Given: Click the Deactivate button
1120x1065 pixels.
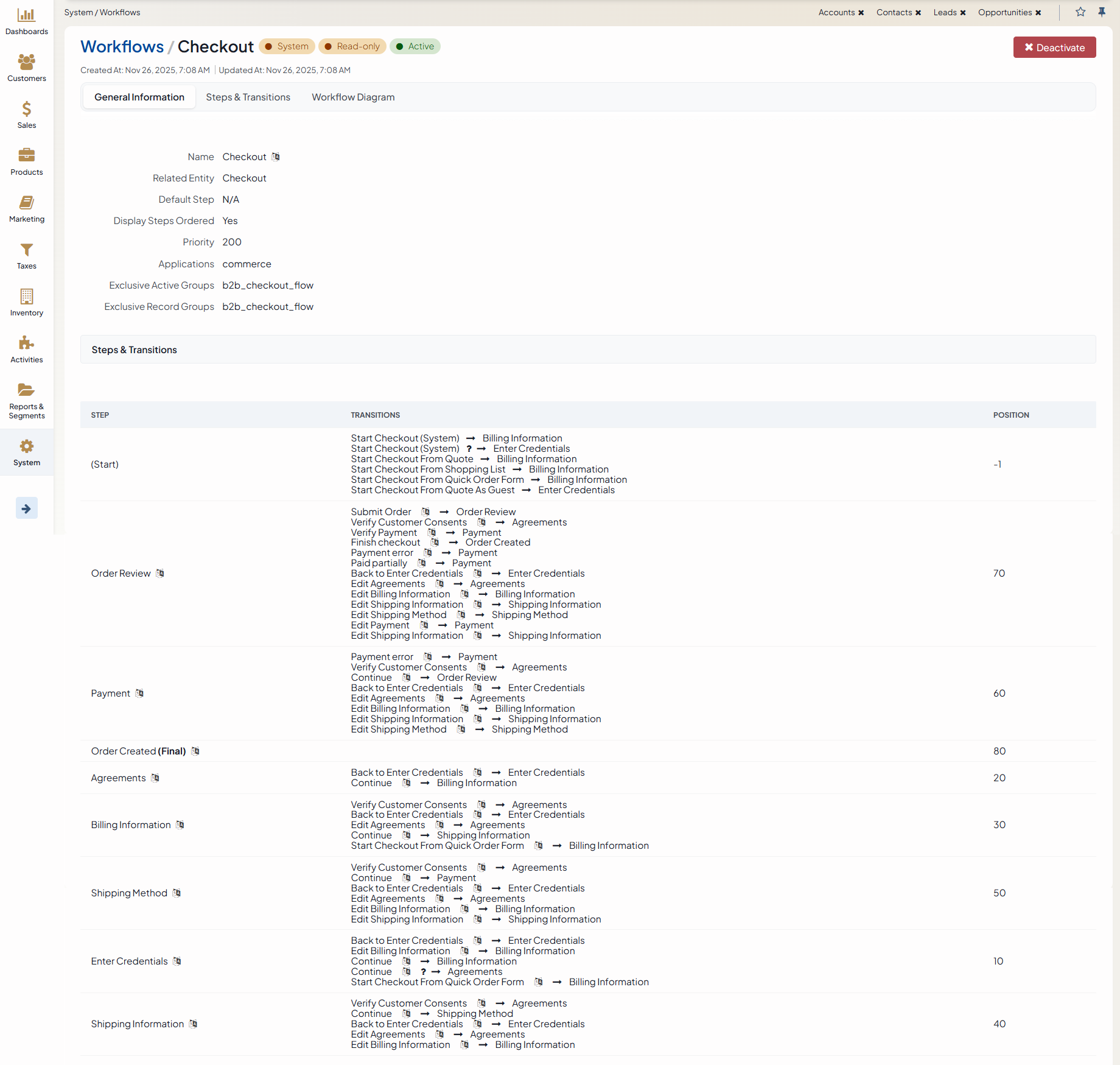Looking at the screenshot, I should tap(1054, 47).
